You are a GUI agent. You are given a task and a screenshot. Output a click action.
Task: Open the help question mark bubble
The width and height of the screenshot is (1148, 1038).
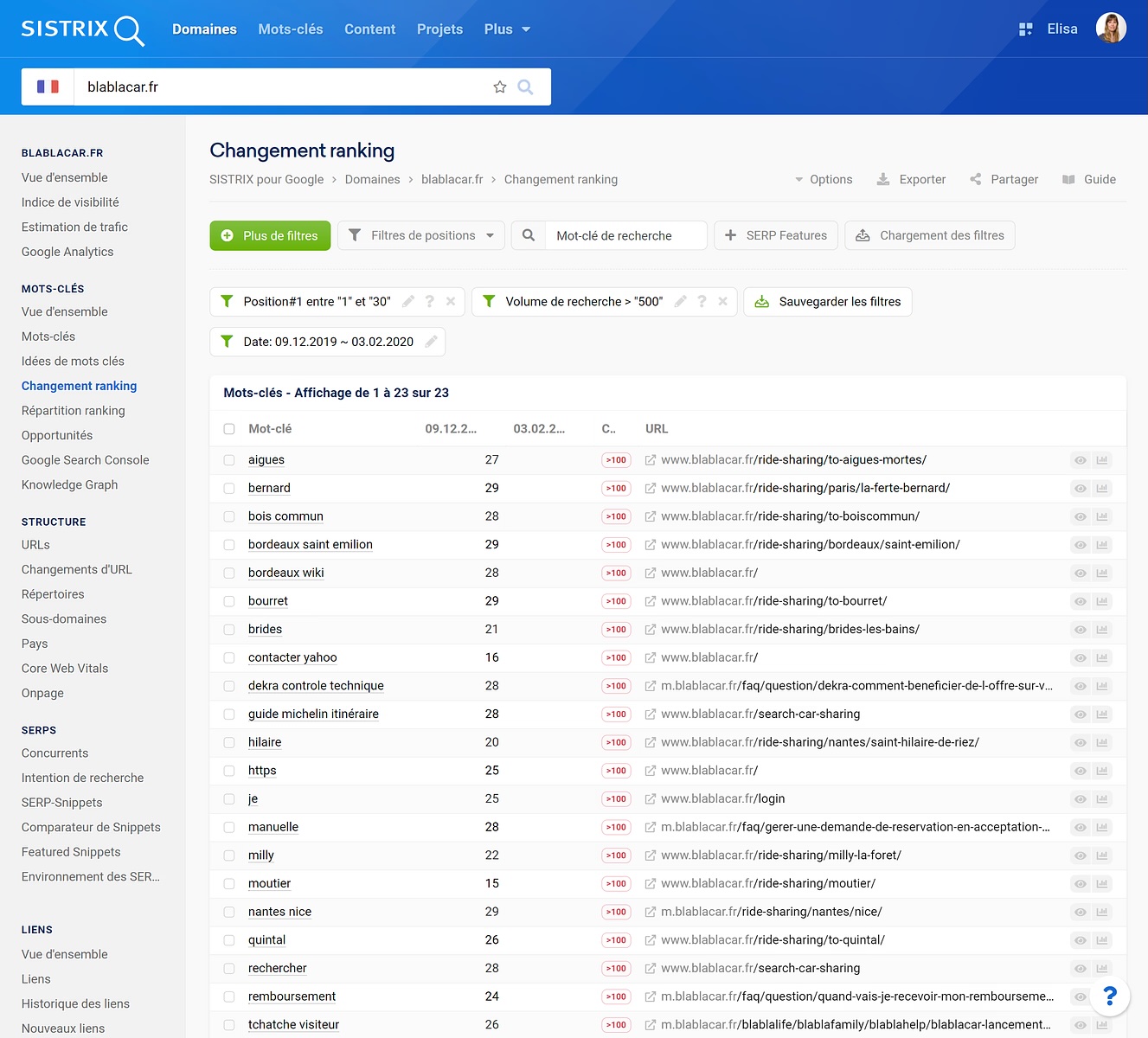1111,996
